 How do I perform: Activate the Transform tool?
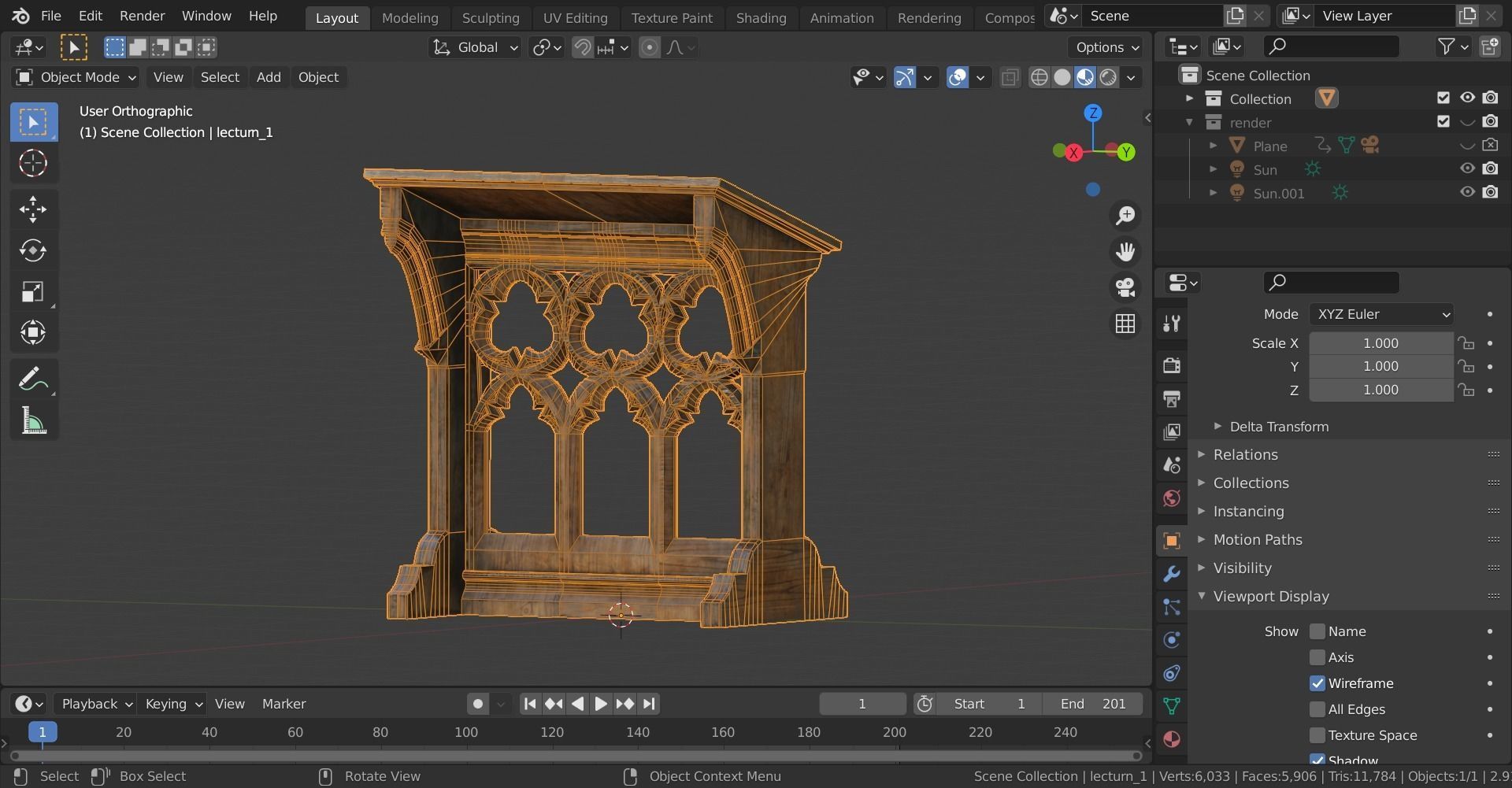33,332
